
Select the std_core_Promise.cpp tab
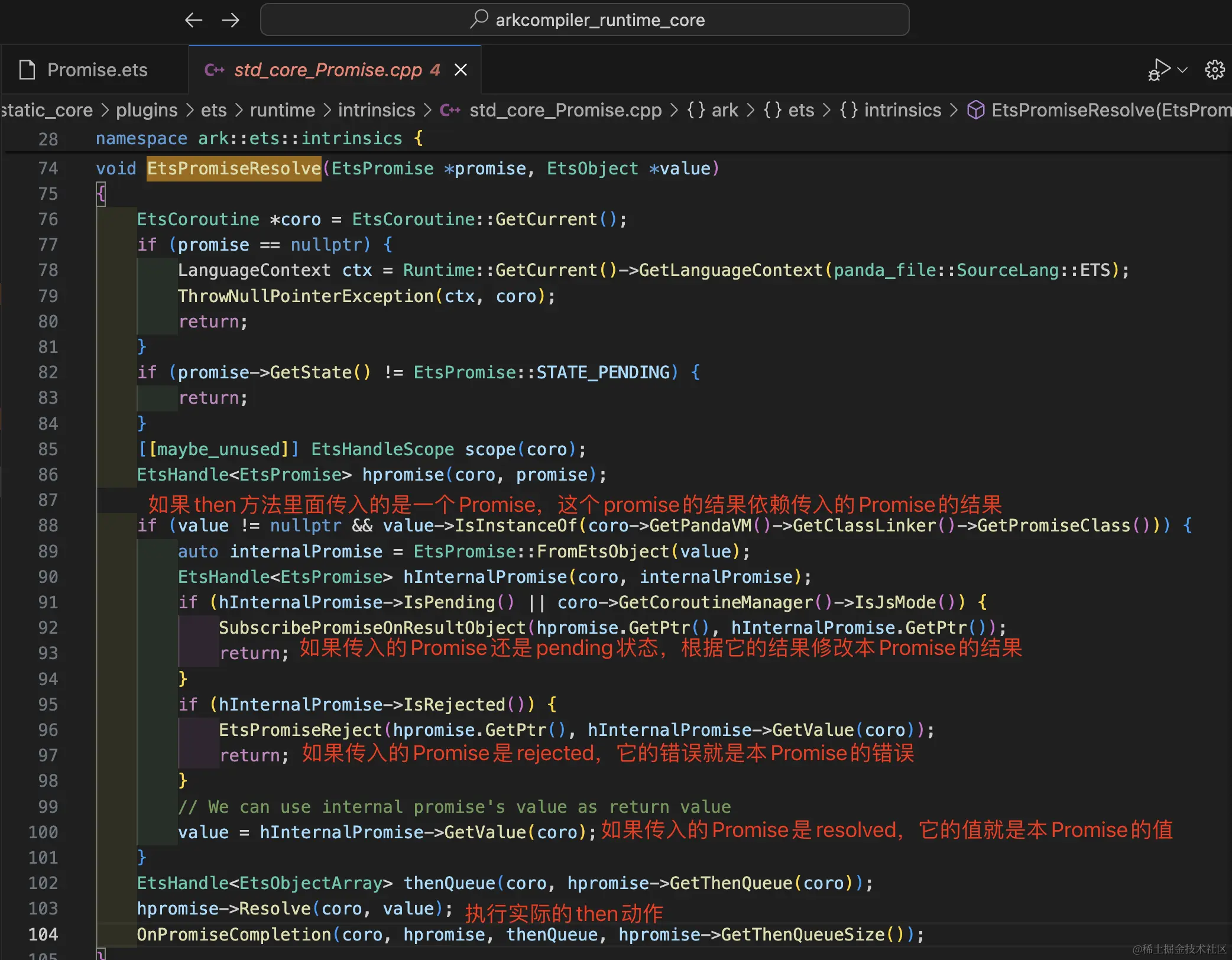[328, 70]
